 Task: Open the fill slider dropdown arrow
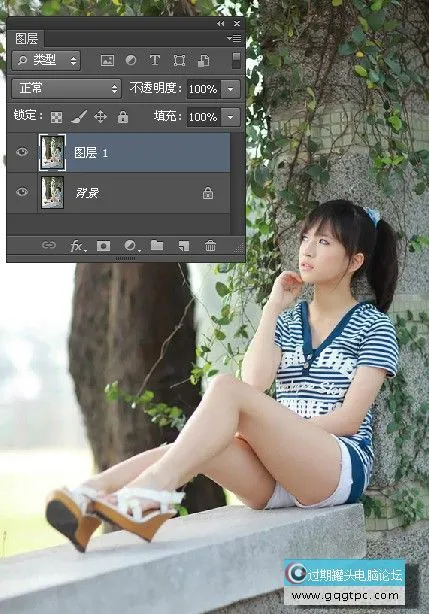pyautogui.click(x=231, y=117)
